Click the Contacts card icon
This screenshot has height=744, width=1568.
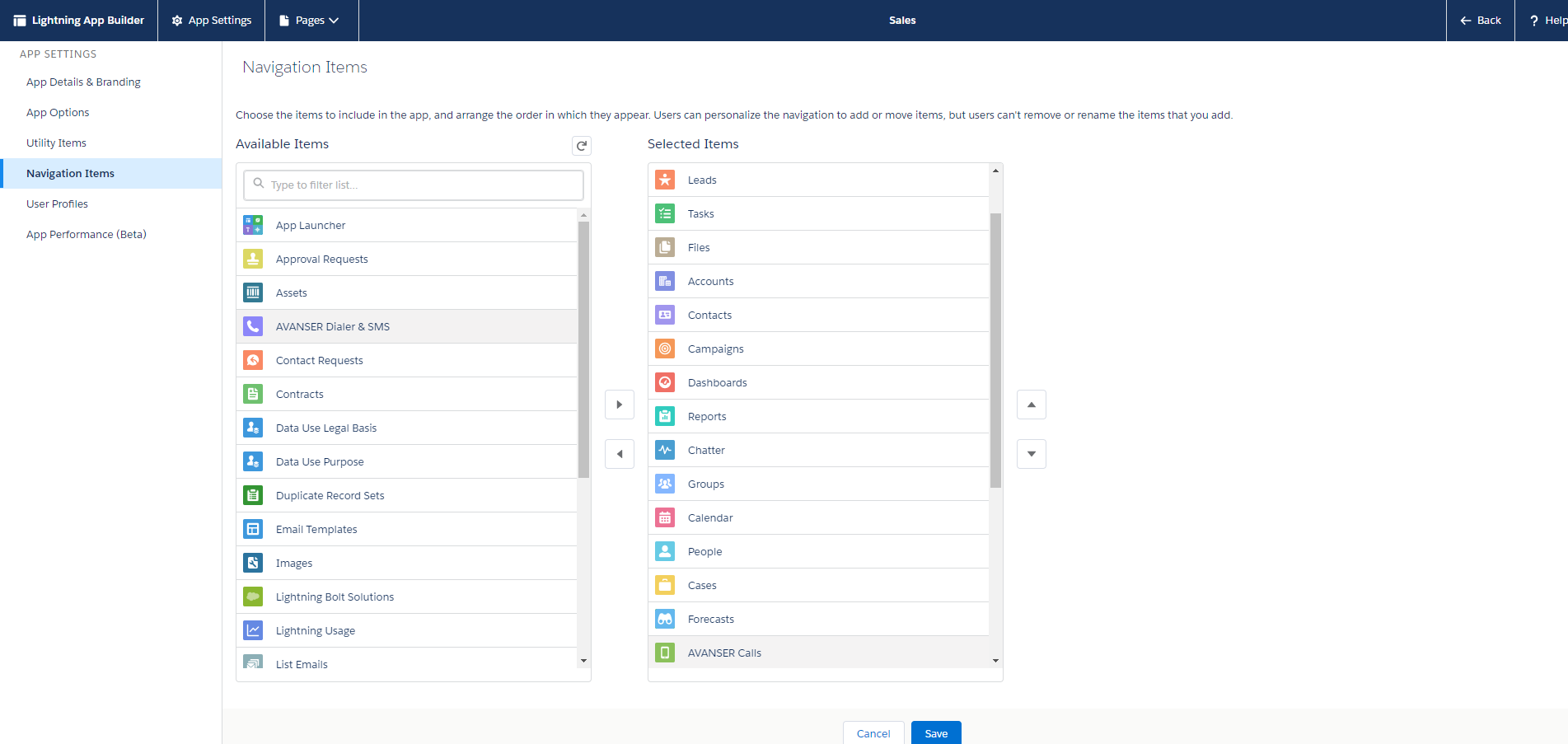point(665,315)
